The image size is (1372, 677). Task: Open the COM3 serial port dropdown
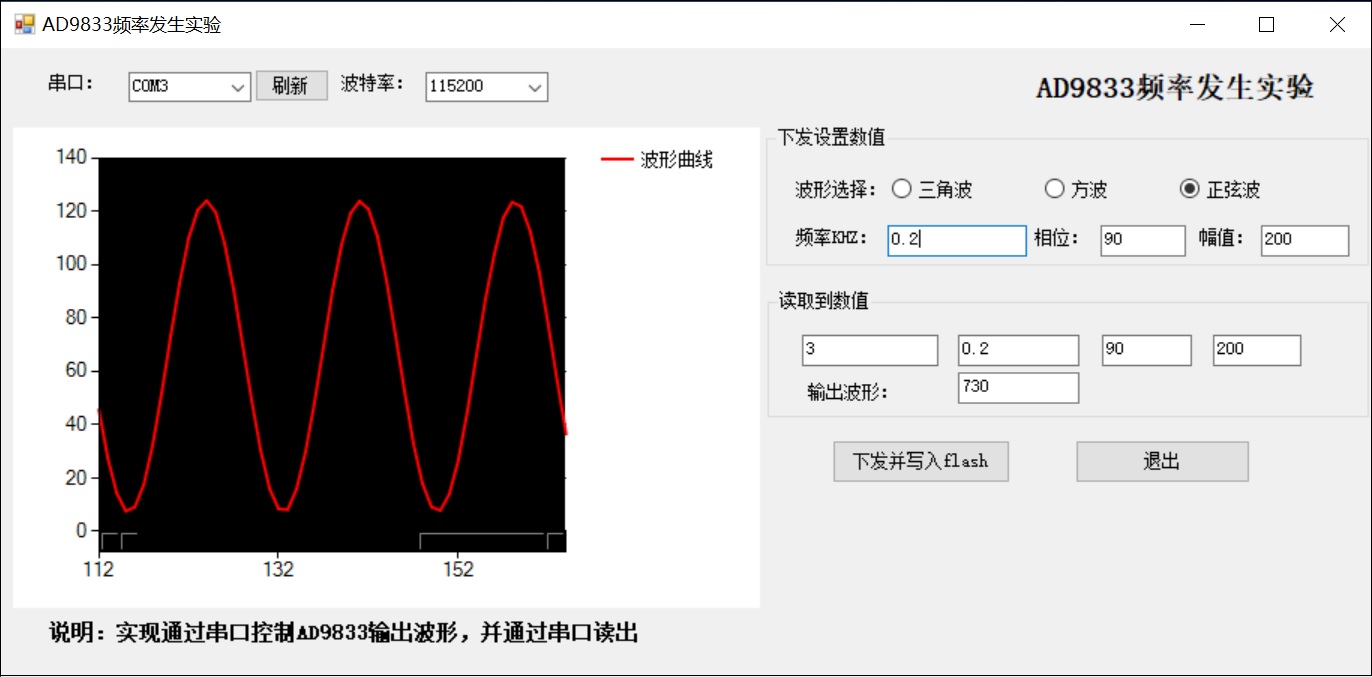coord(189,87)
